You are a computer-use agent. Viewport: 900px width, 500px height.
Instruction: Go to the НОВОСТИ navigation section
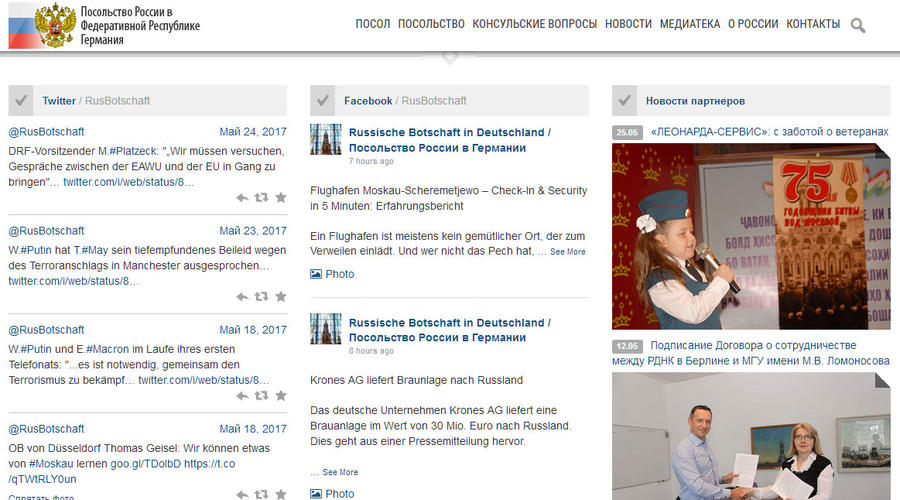tap(628, 24)
